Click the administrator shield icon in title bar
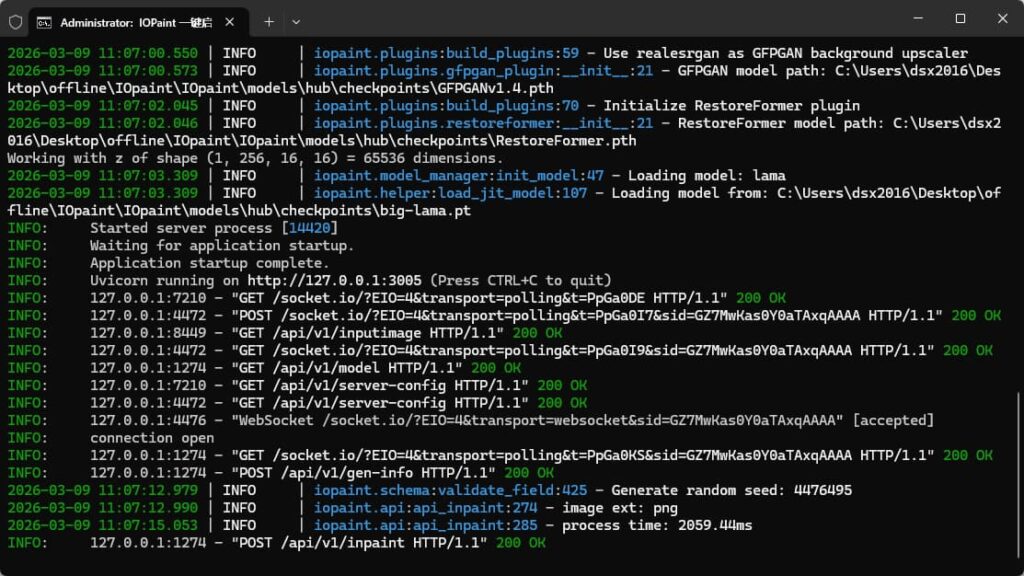This screenshot has width=1024, height=576. [x=16, y=21]
